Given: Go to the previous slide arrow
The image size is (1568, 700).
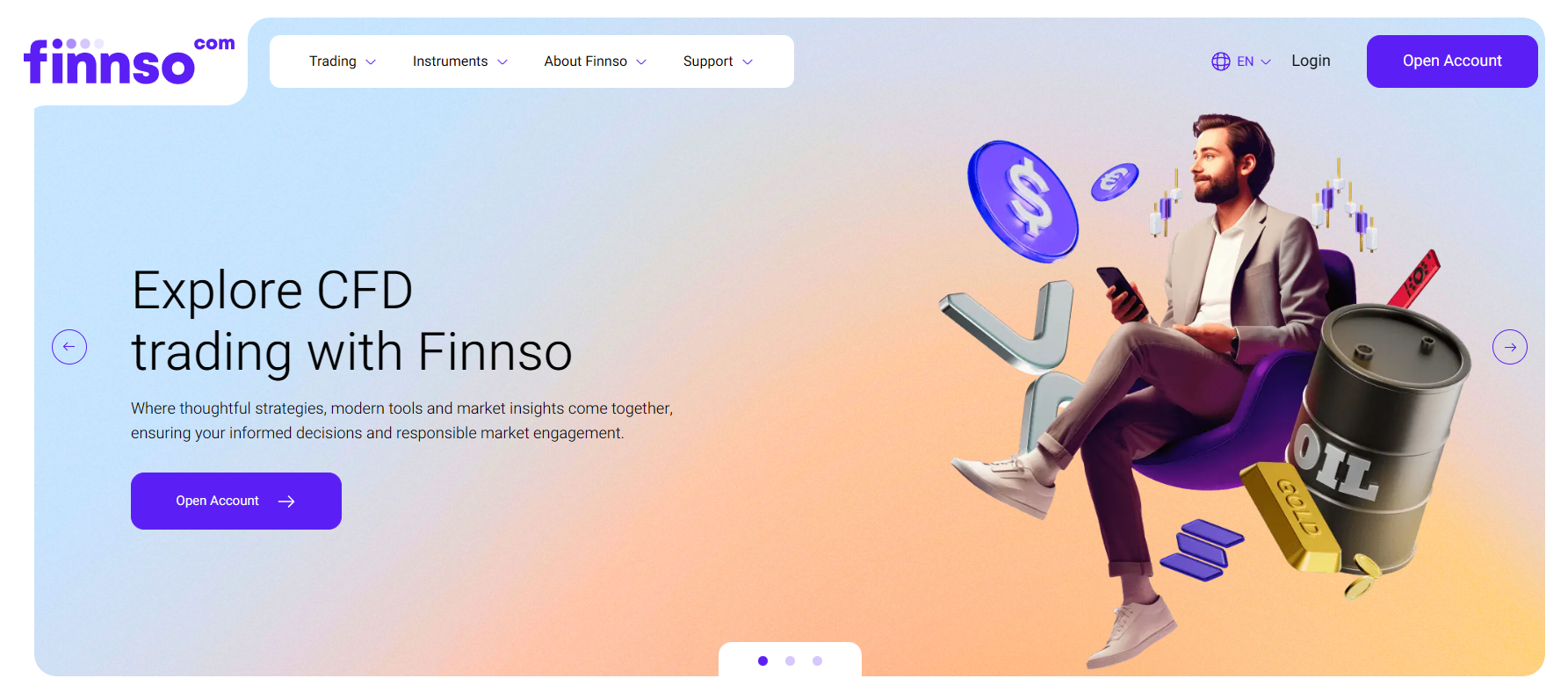Looking at the screenshot, I should click(69, 347).
